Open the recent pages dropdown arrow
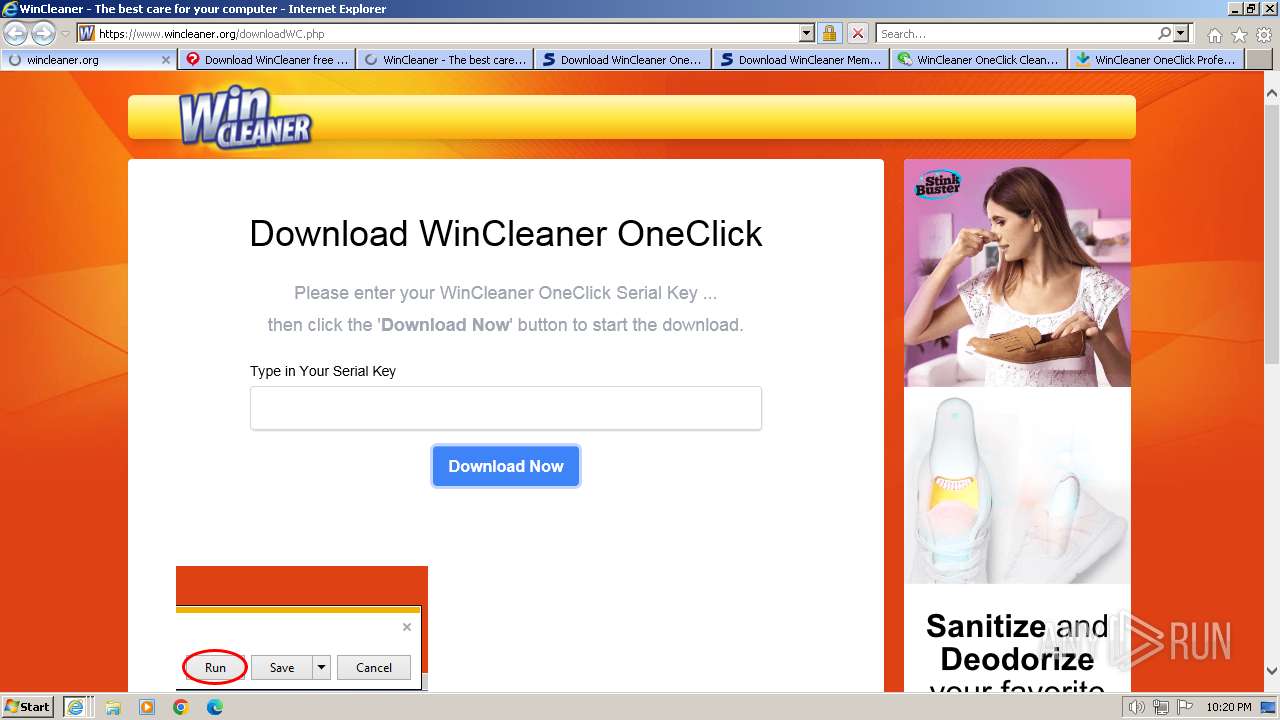Screen dimensions: 1280x720 click(65, 34)
